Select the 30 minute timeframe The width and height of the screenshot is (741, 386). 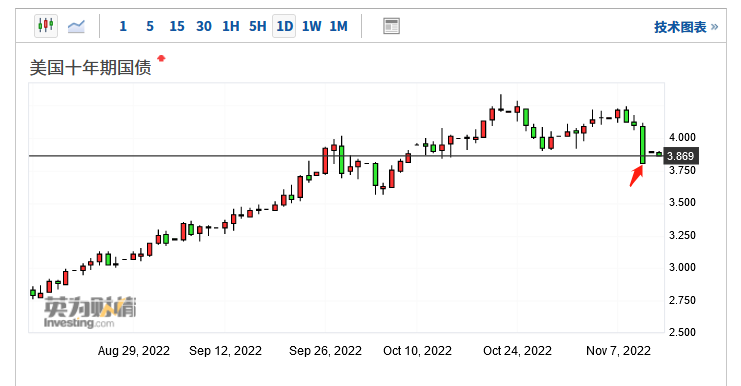tap(204, 26)
